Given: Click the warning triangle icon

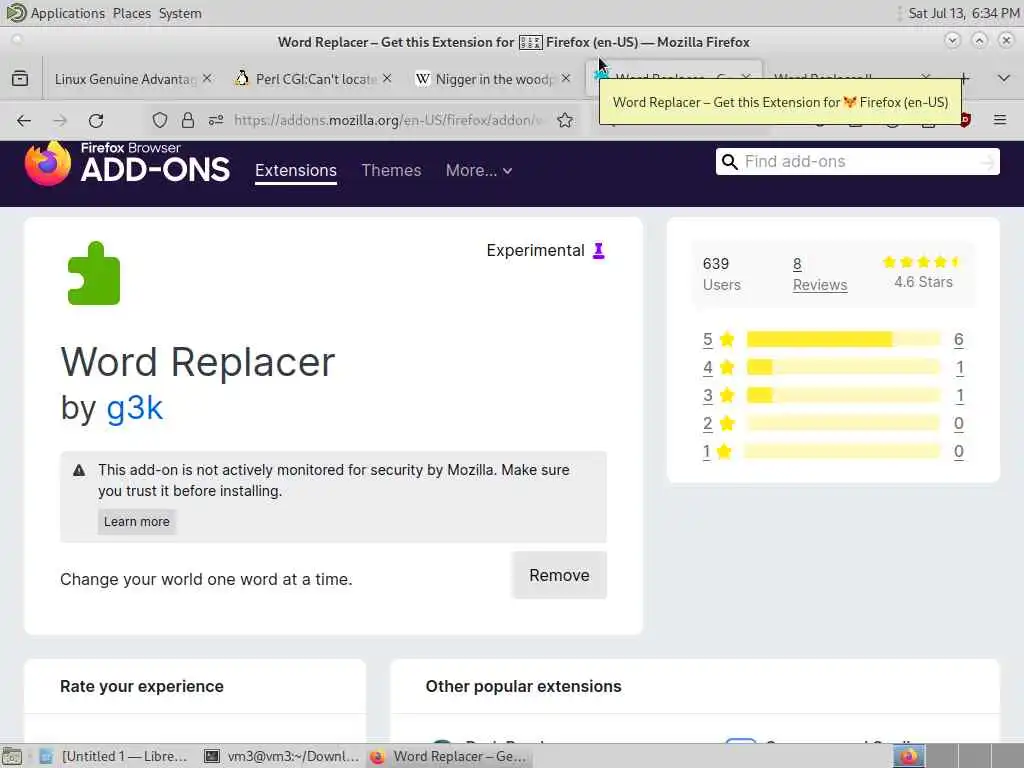Looking at the screenshot, I should pos(79,470).
